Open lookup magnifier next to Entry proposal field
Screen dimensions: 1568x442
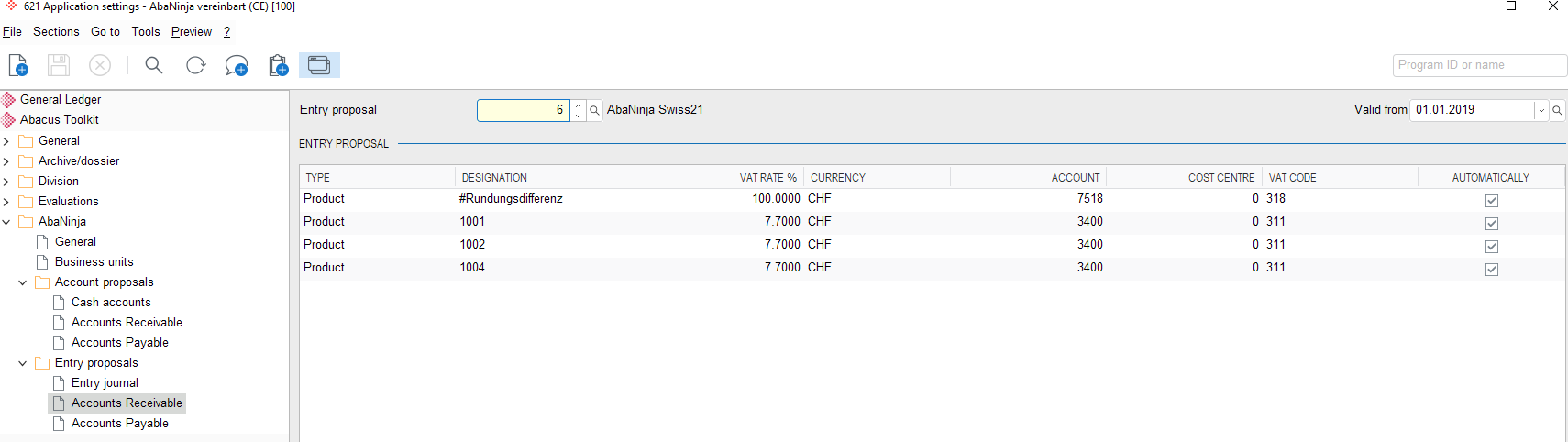point(594,110)
